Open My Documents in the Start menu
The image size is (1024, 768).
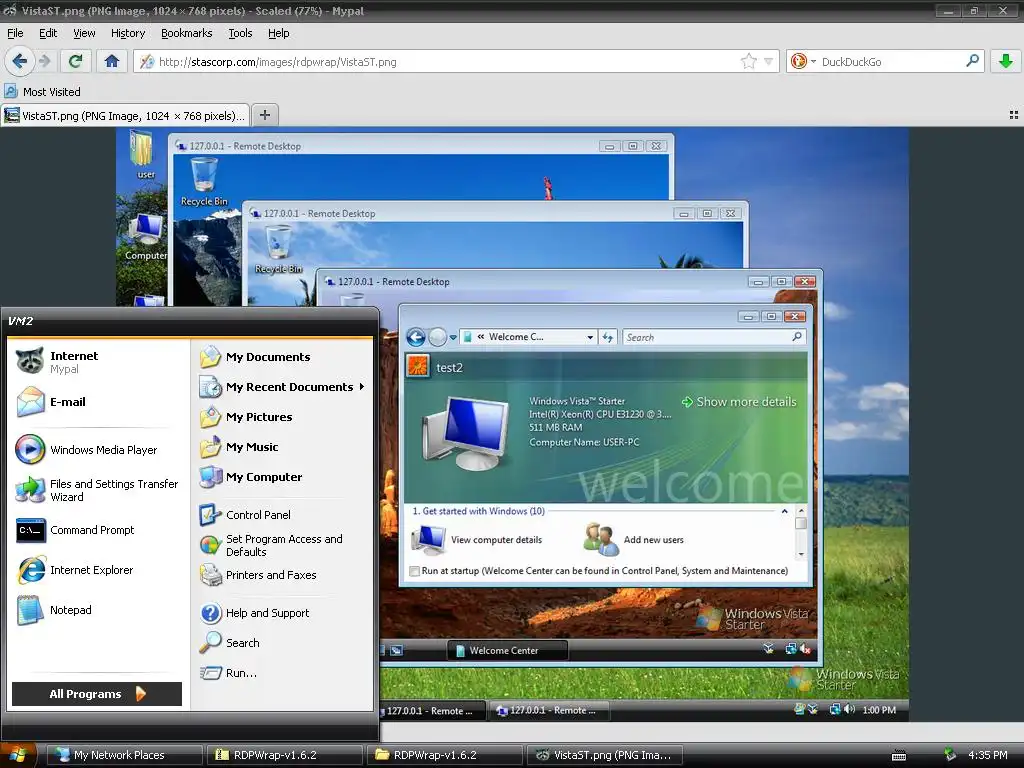tap(283, 357)
